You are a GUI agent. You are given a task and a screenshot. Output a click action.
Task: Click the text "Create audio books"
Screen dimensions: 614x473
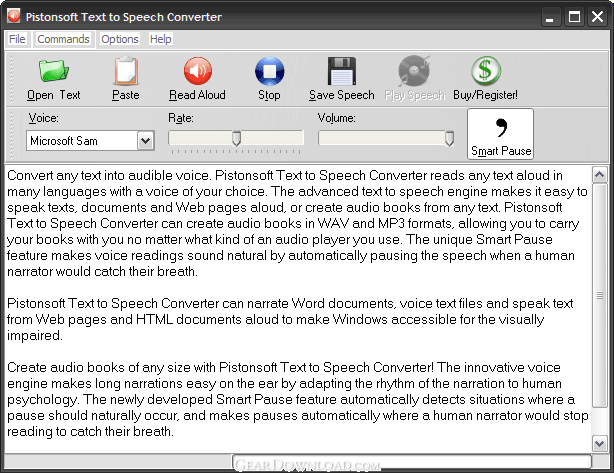[x=66, y=367]
